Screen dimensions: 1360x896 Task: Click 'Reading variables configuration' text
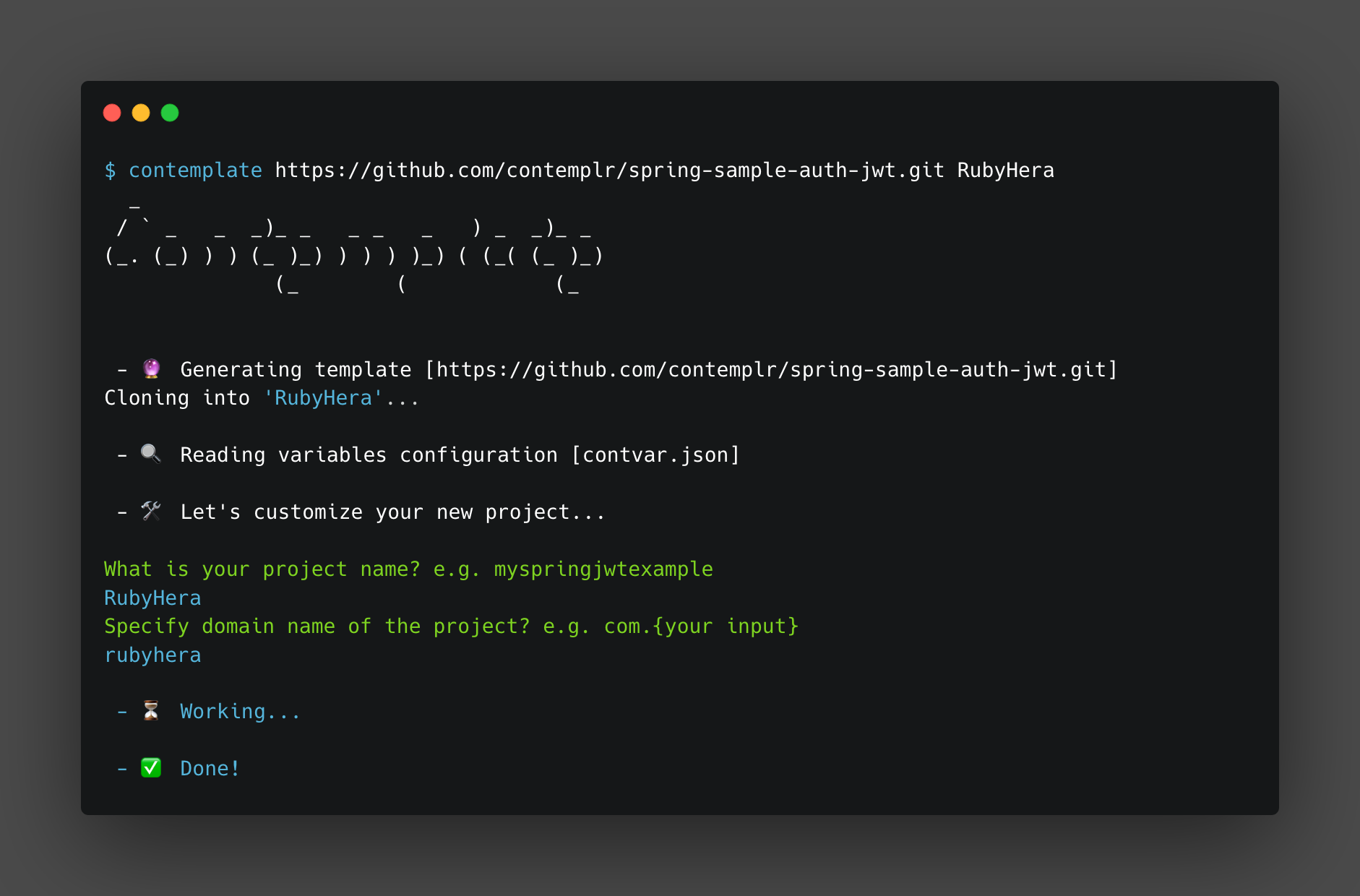click(369, 455)
